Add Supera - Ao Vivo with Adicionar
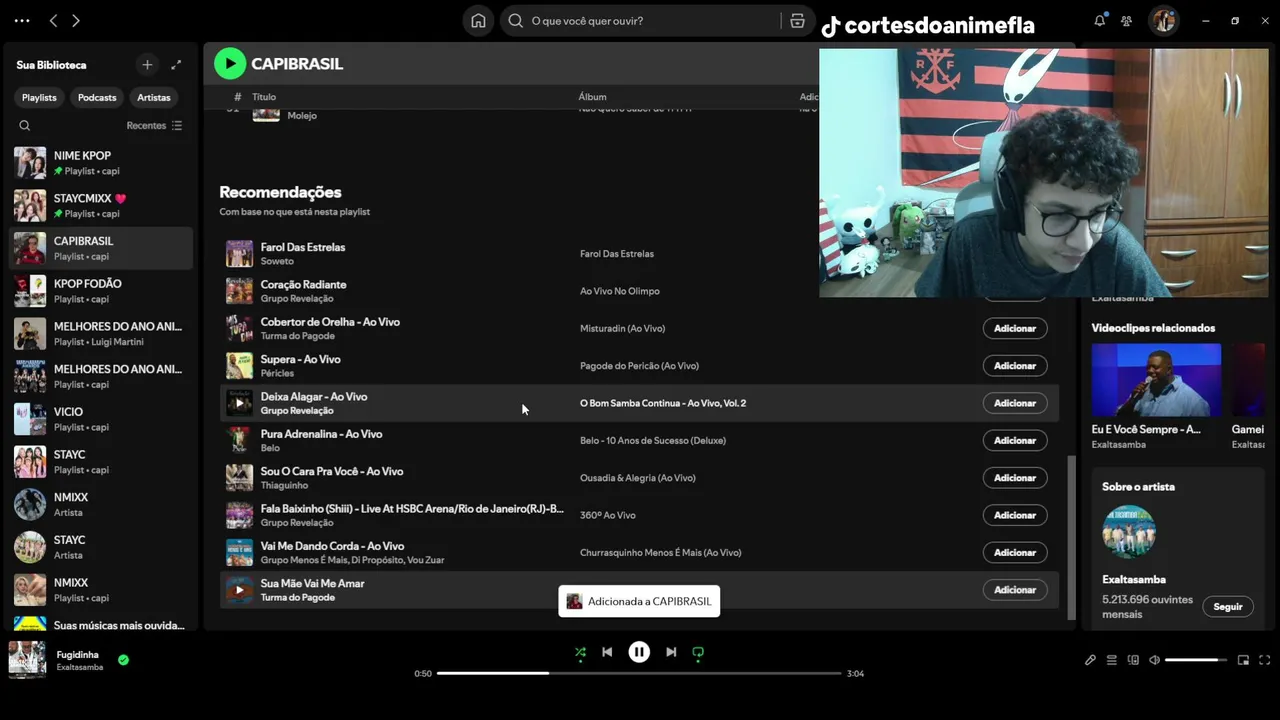 (x=1015, y=366)
